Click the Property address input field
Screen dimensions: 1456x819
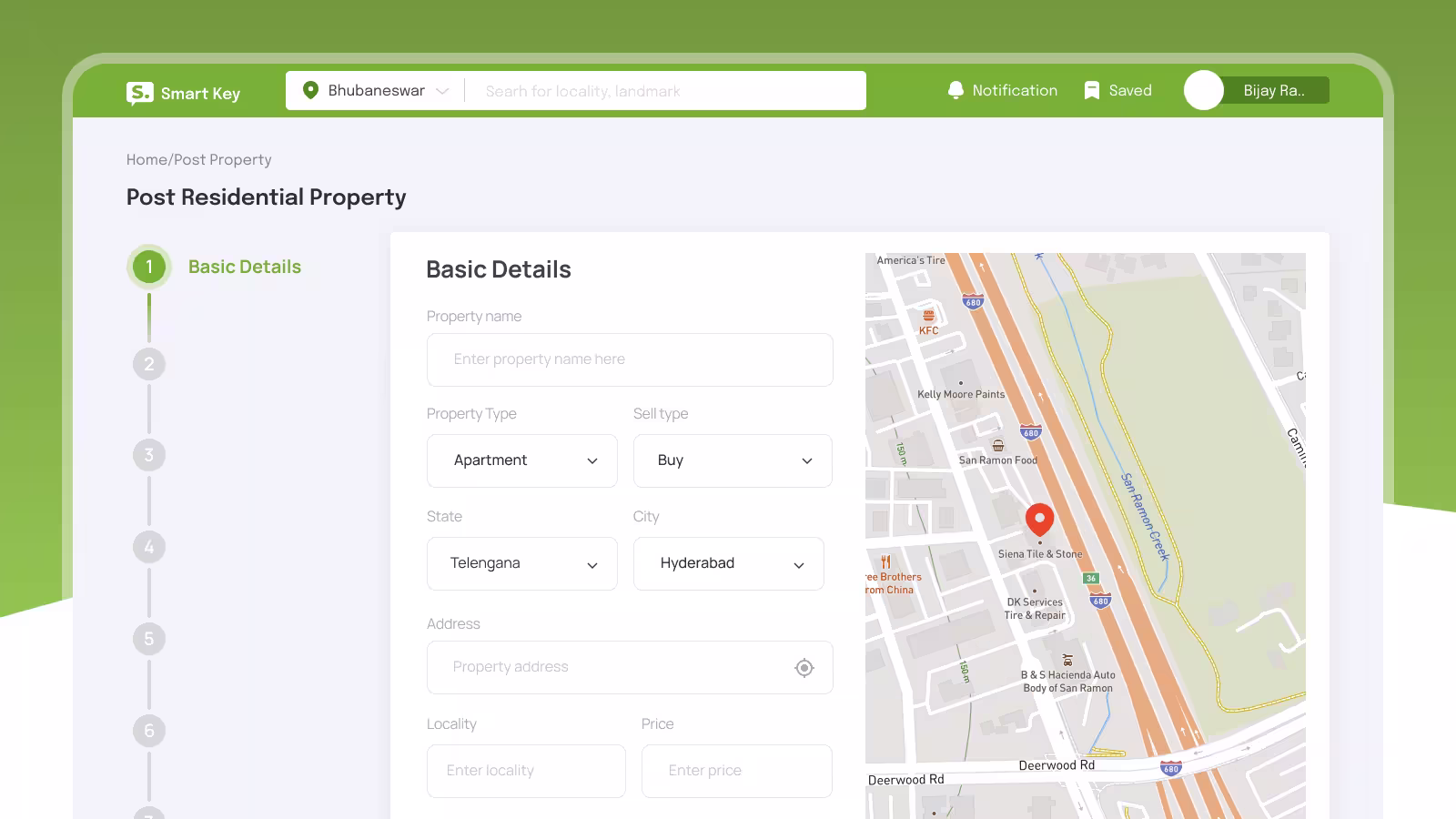[x=630, y=667]
